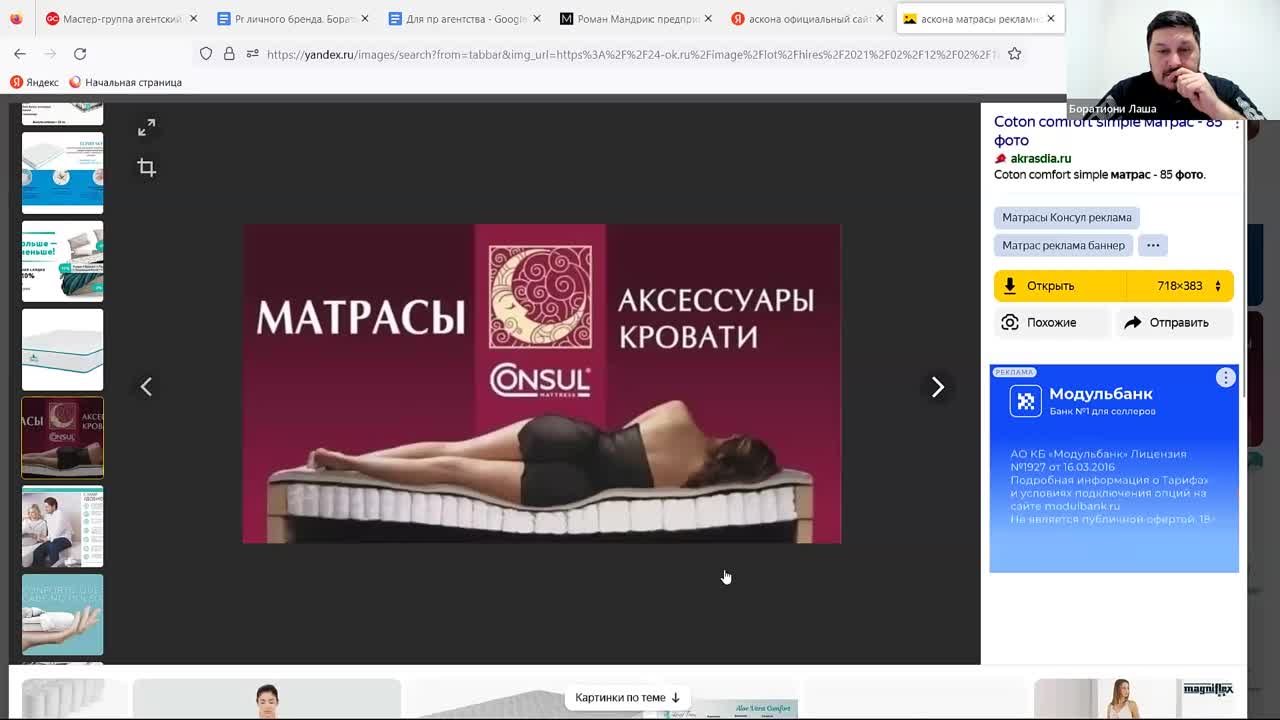Open magniflex related image at bottom
This screenshot has height=720, width=1280.
click(1136, 699)
